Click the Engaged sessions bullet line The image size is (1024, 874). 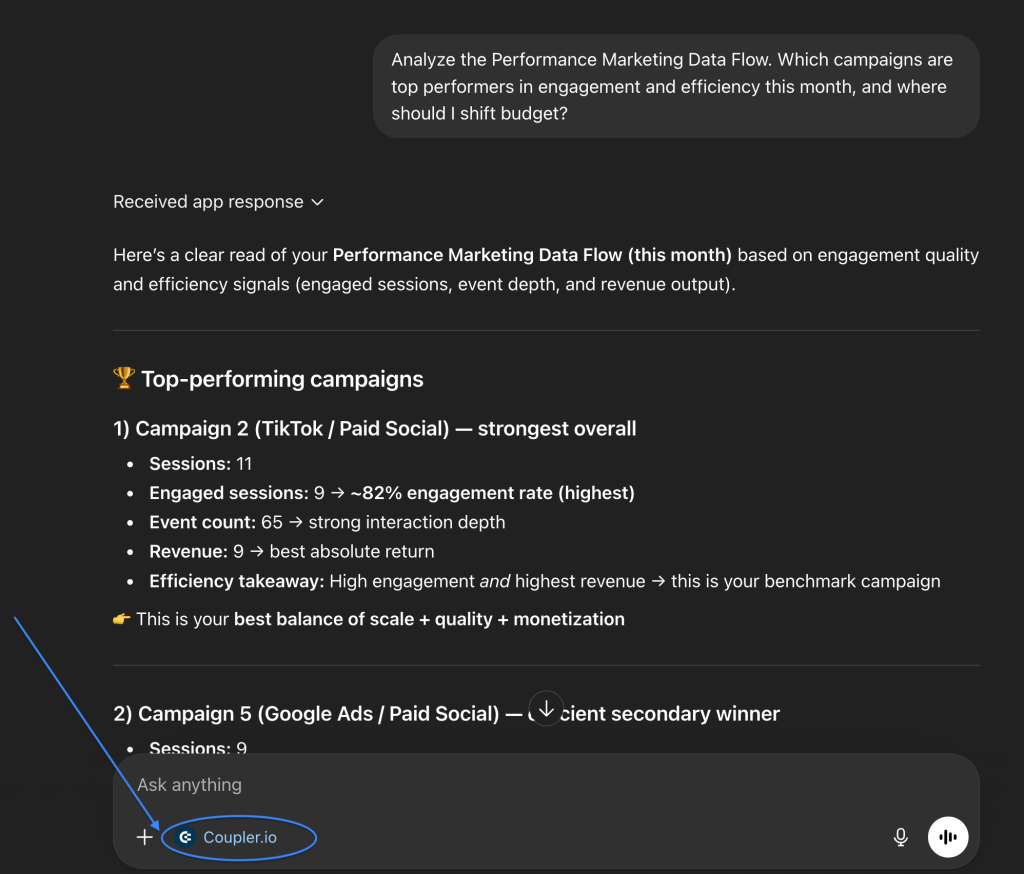pyautogui.click(x=391, y=493)
